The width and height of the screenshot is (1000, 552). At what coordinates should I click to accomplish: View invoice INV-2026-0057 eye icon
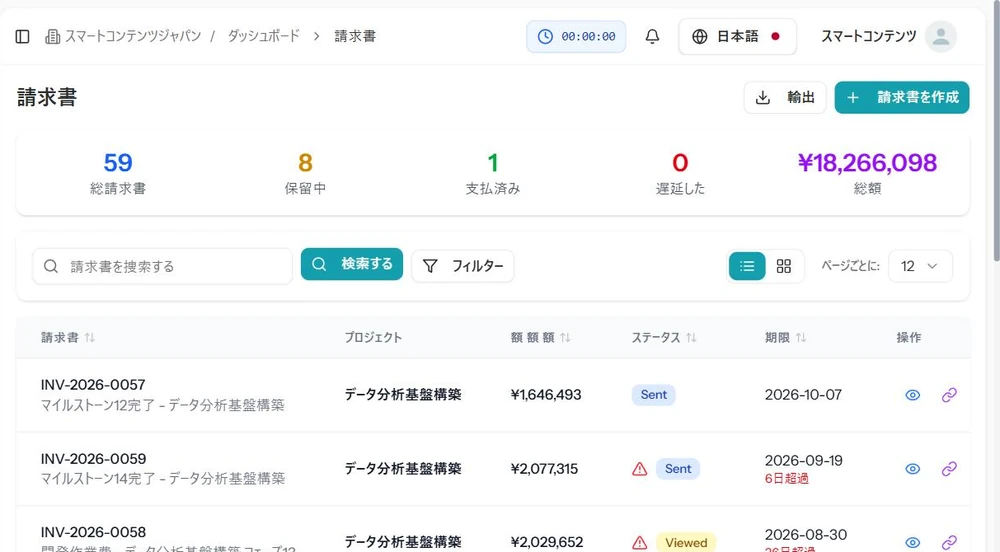913,395
